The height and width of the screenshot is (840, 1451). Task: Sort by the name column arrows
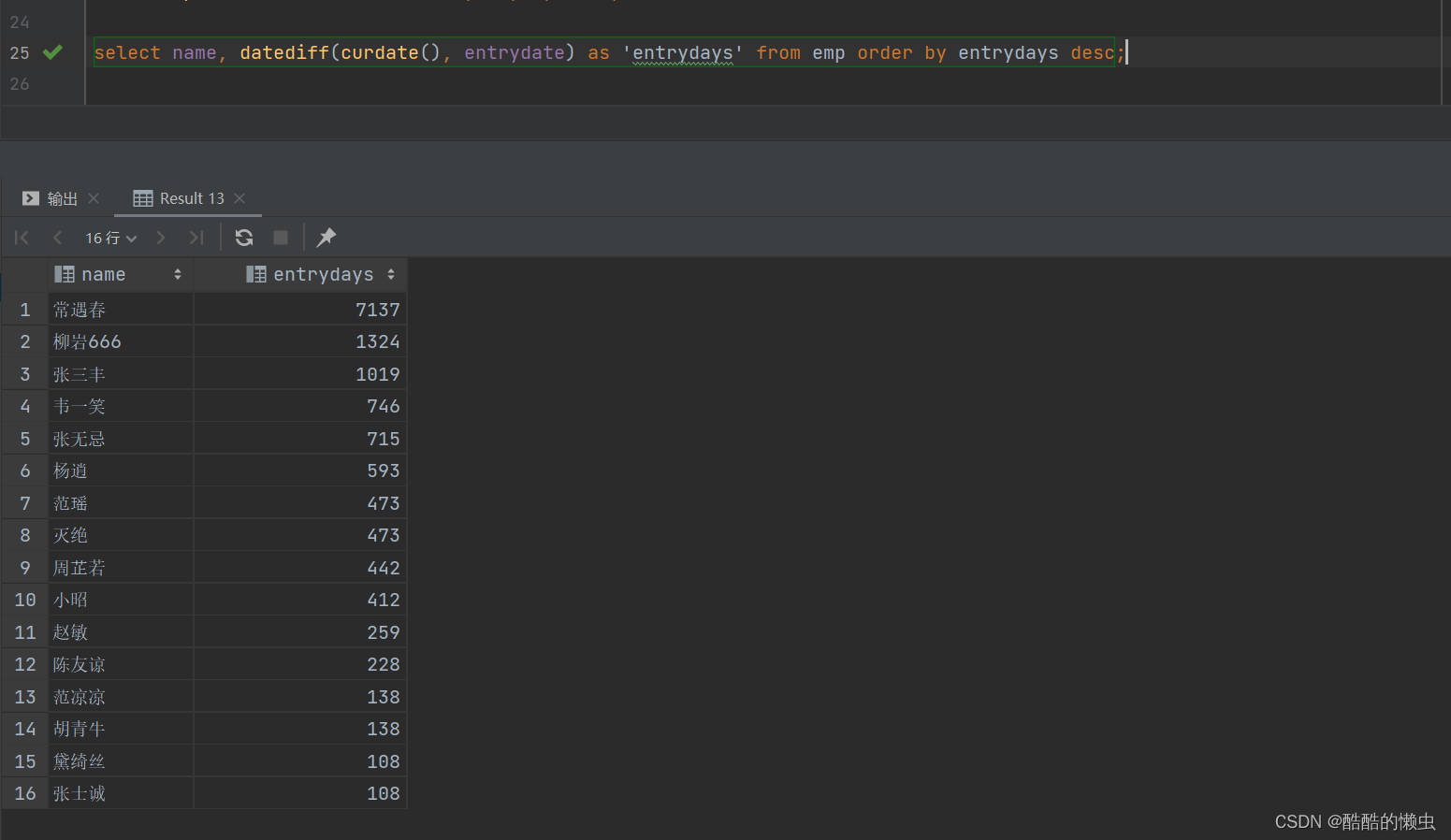point(178,274)
